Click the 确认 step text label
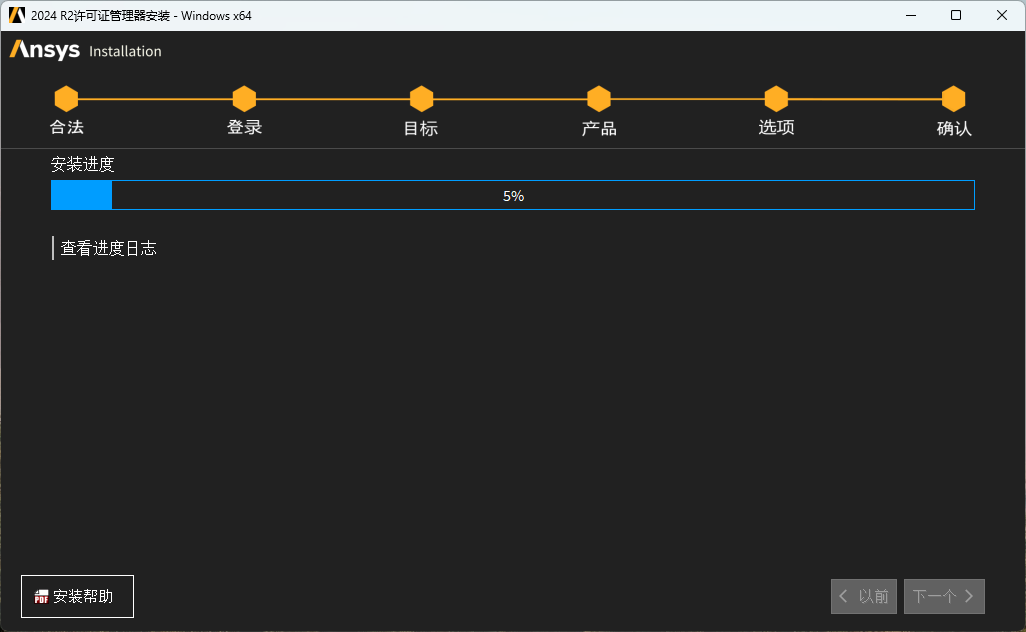 tap(953, 128)
